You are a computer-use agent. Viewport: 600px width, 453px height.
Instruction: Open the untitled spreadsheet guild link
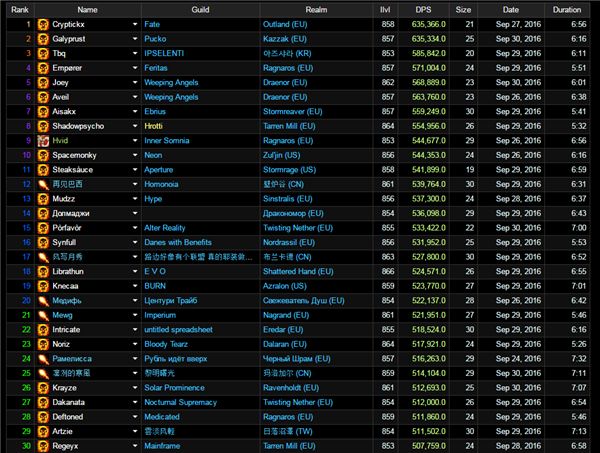pyautogui.click(x=178, y=329)
